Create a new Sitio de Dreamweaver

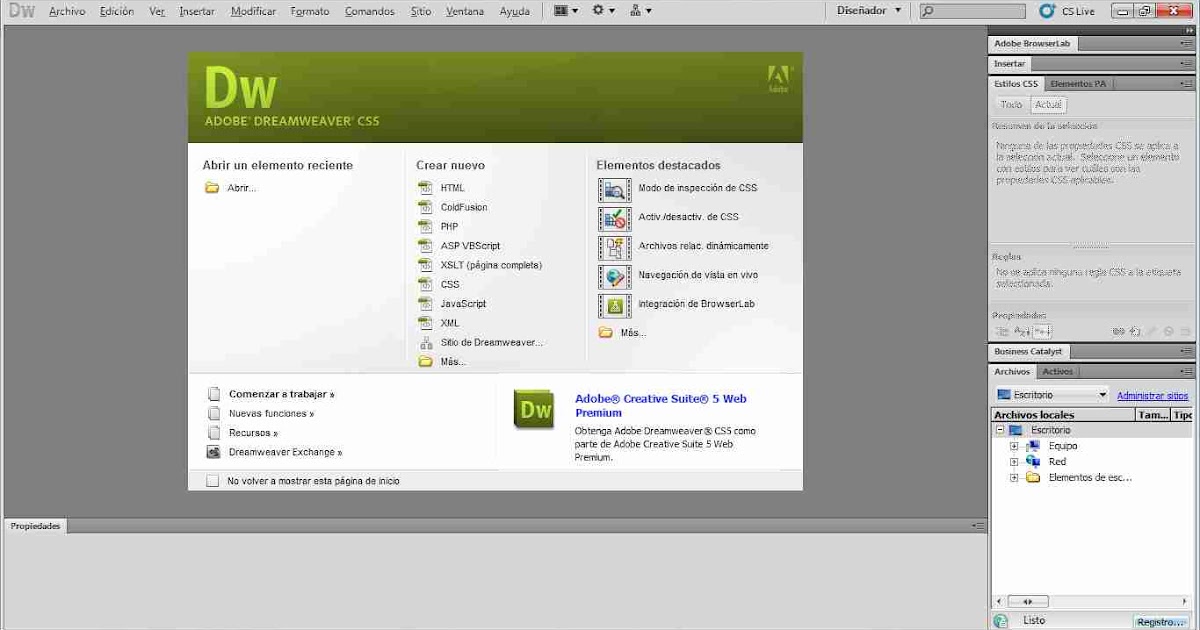click(492, 342)
